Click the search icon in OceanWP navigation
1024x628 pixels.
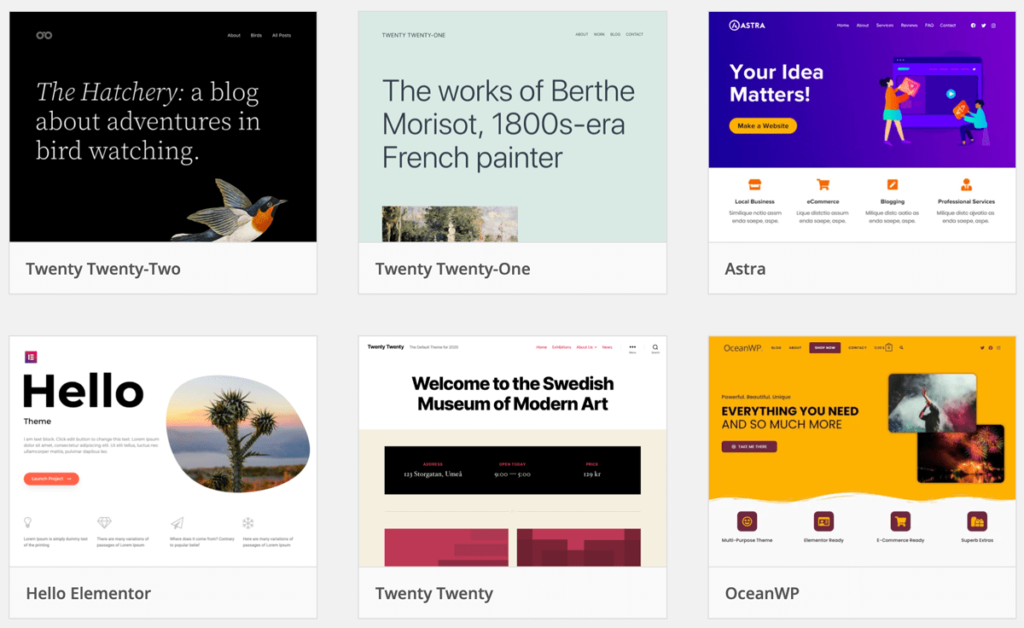902,348
